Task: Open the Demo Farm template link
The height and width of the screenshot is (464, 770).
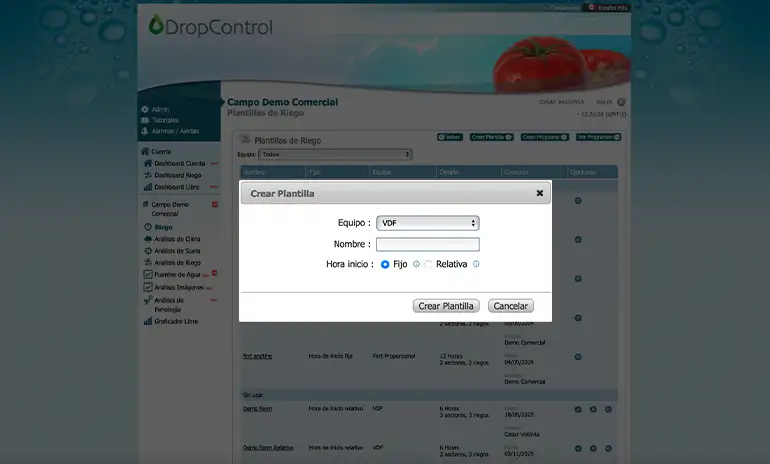Action: 257,408
